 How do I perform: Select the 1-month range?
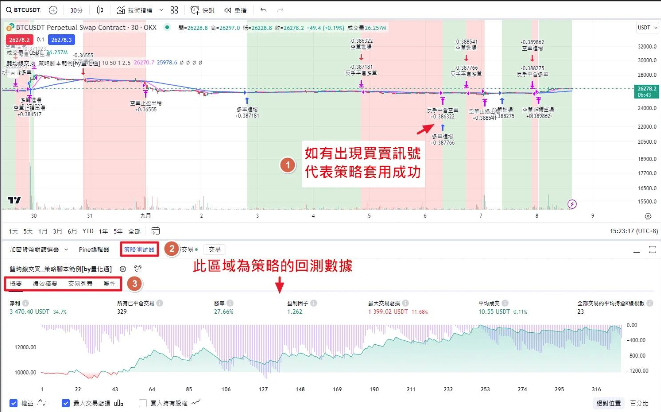click(x=43, y=231)
